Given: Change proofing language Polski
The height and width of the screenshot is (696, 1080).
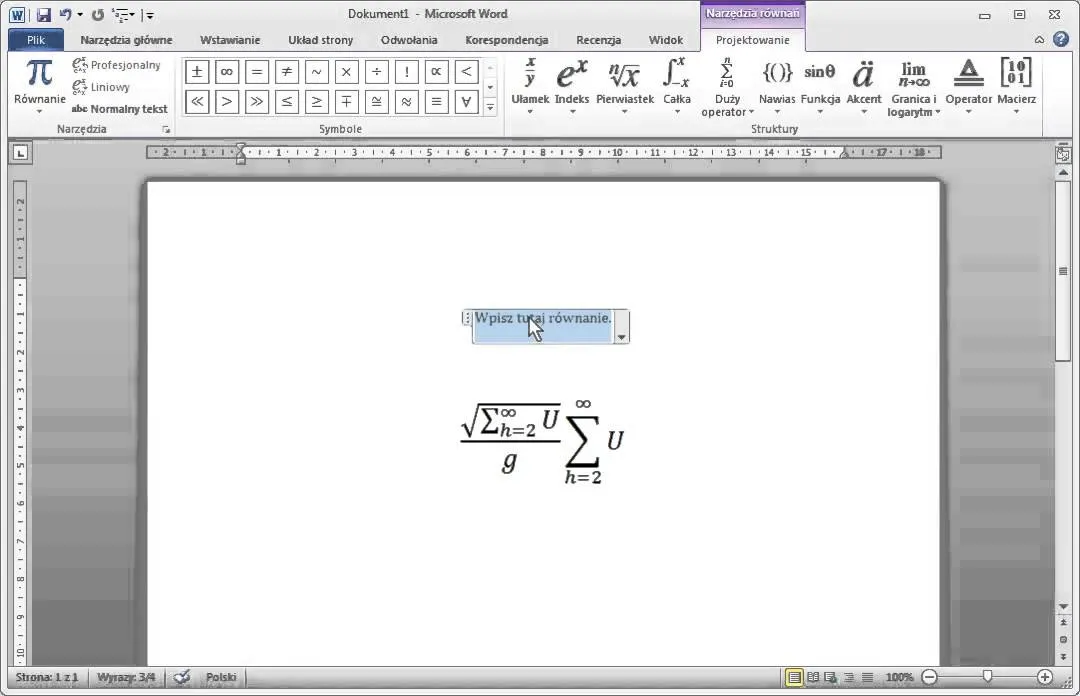Looking at the screenshot, I should coord(220,677).
